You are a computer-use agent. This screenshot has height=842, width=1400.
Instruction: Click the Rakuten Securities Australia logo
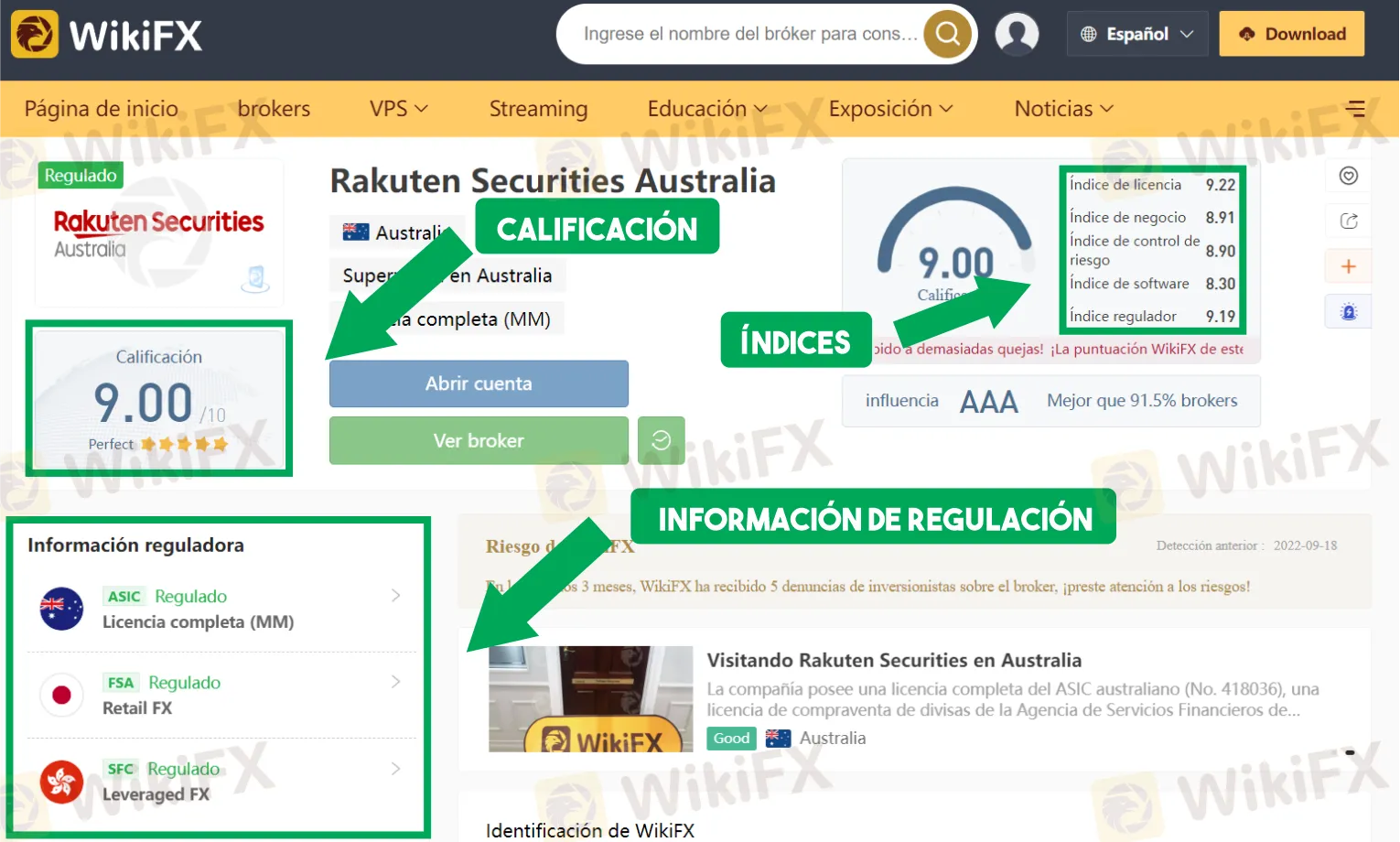tap(158, 232)
